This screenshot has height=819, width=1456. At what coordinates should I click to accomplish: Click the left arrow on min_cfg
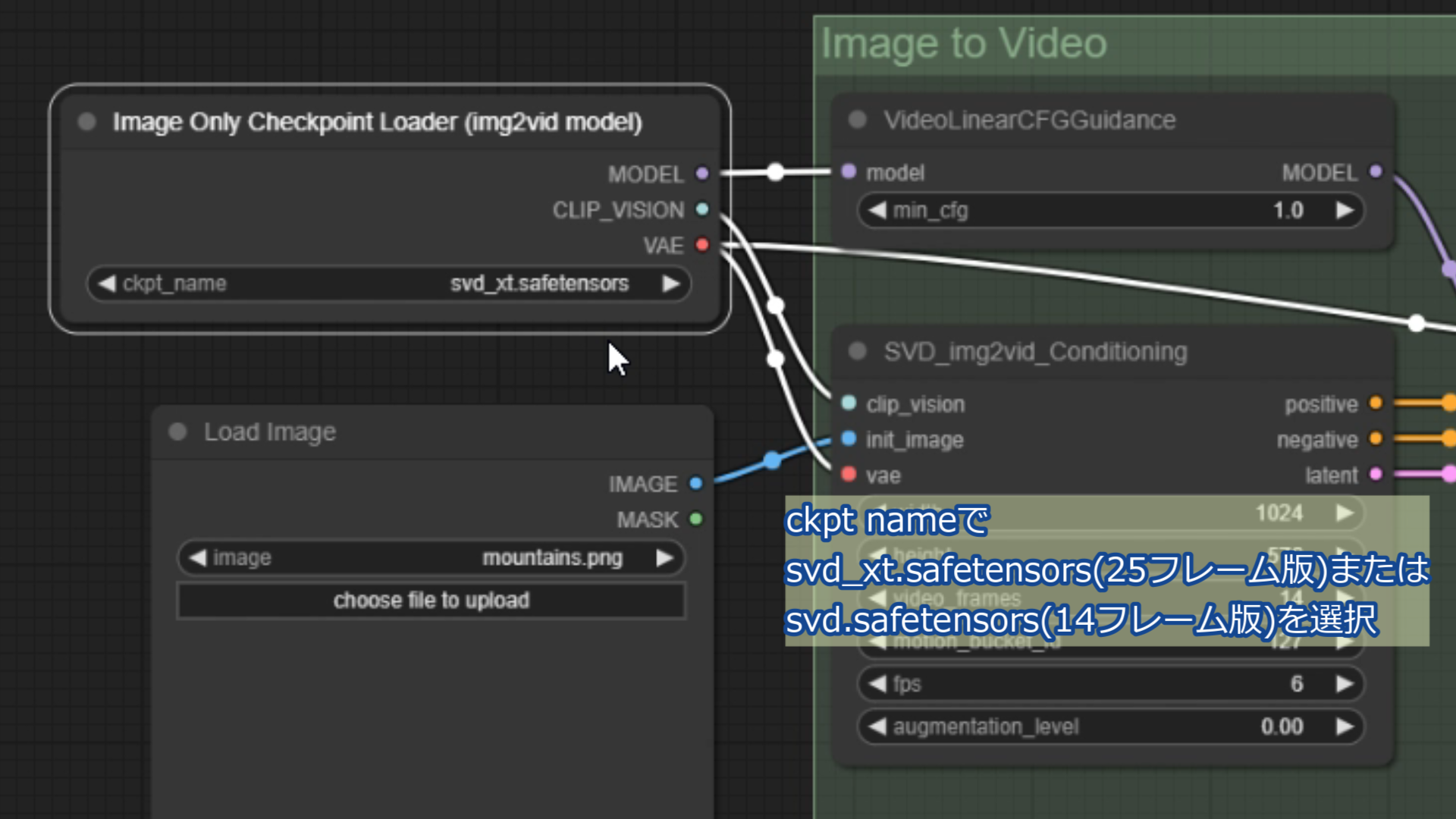coord(877,210)
